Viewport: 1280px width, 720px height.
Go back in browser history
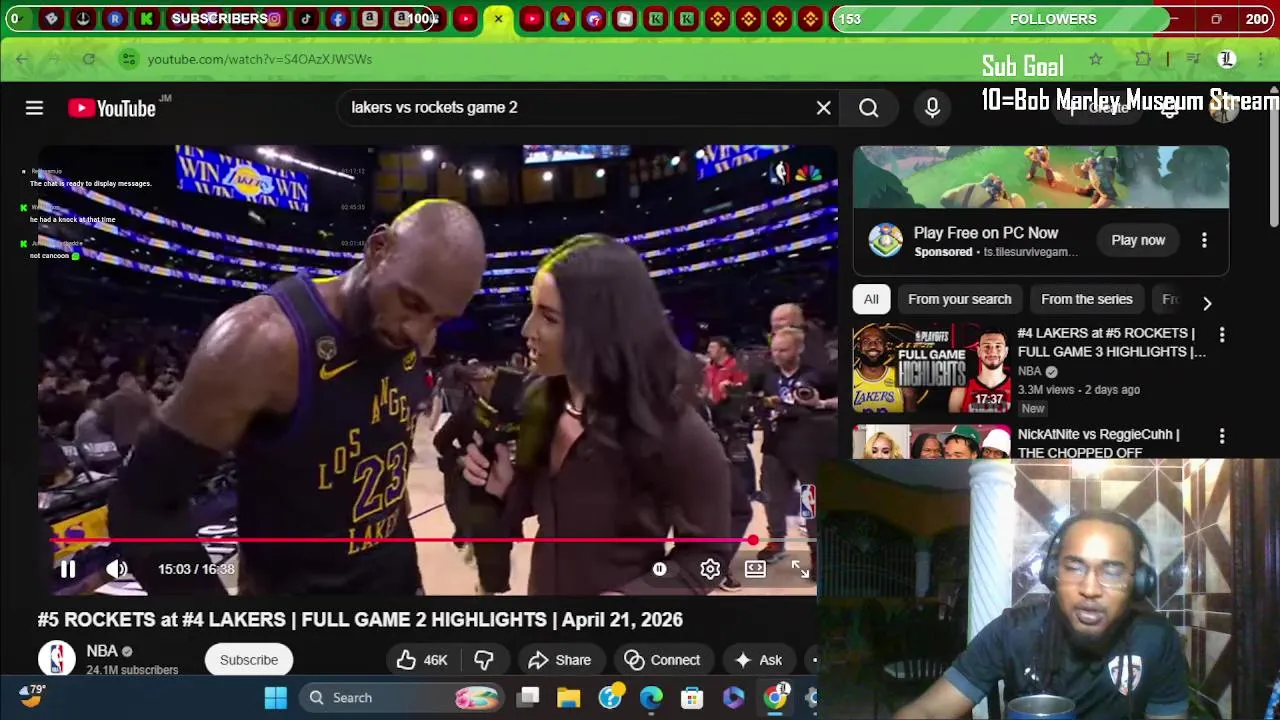[x=22, y=59]
